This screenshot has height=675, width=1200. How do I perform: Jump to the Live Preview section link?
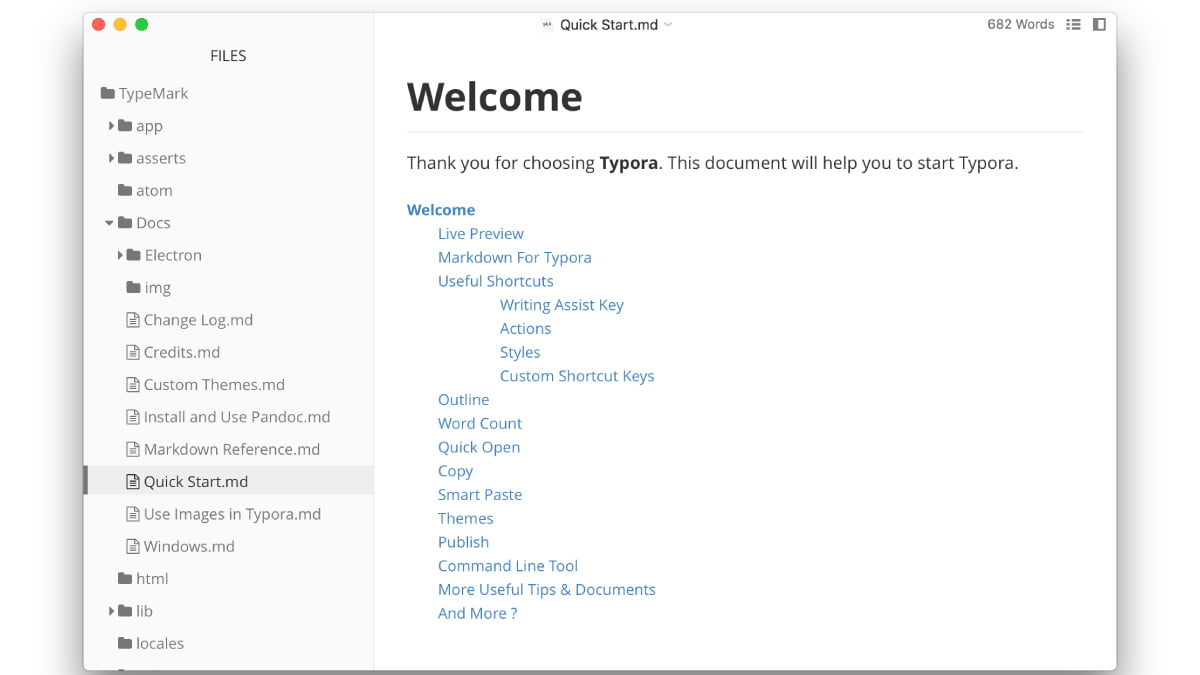tap(480, 233)
